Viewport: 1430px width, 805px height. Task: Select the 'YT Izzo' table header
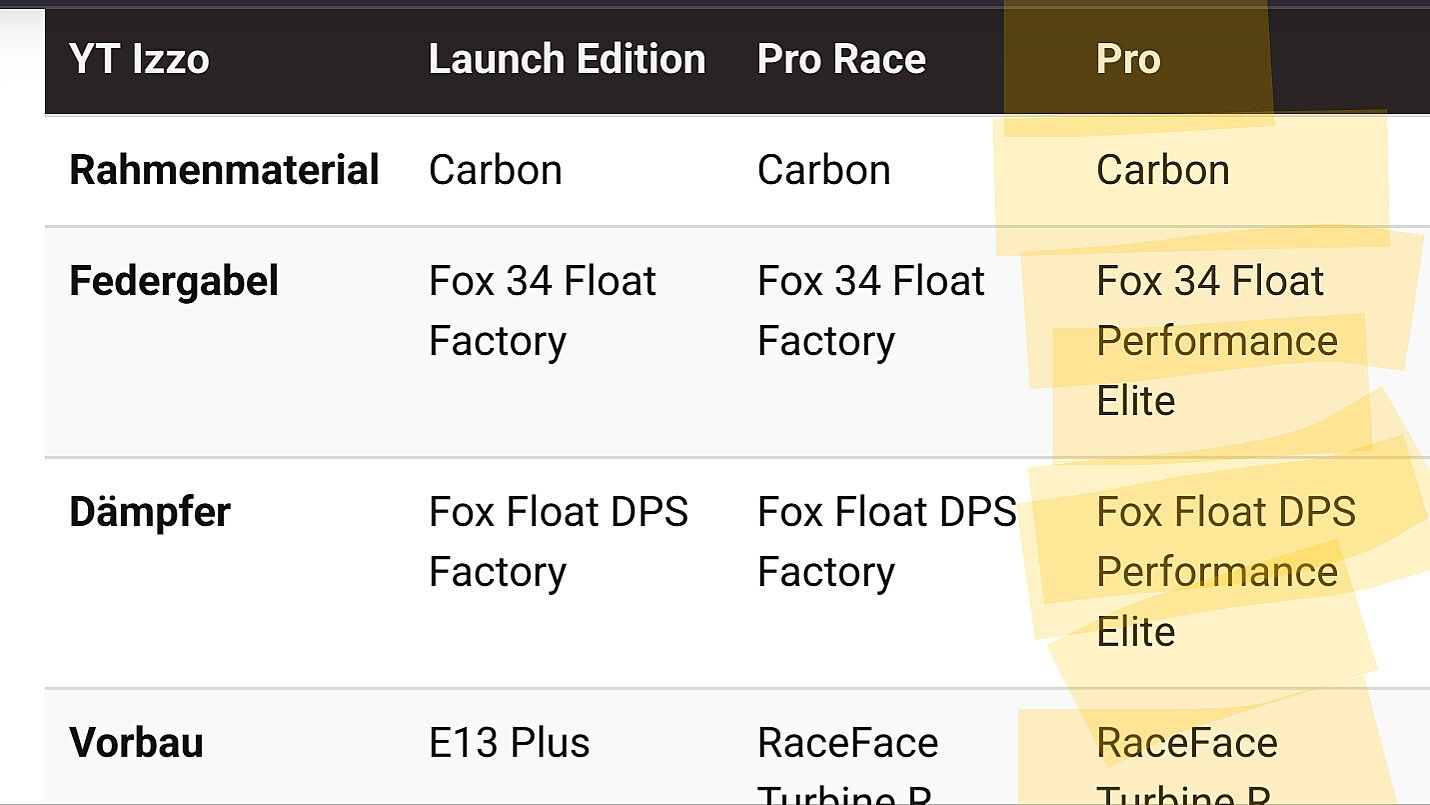pyautogui.click(x=139, y=59)
